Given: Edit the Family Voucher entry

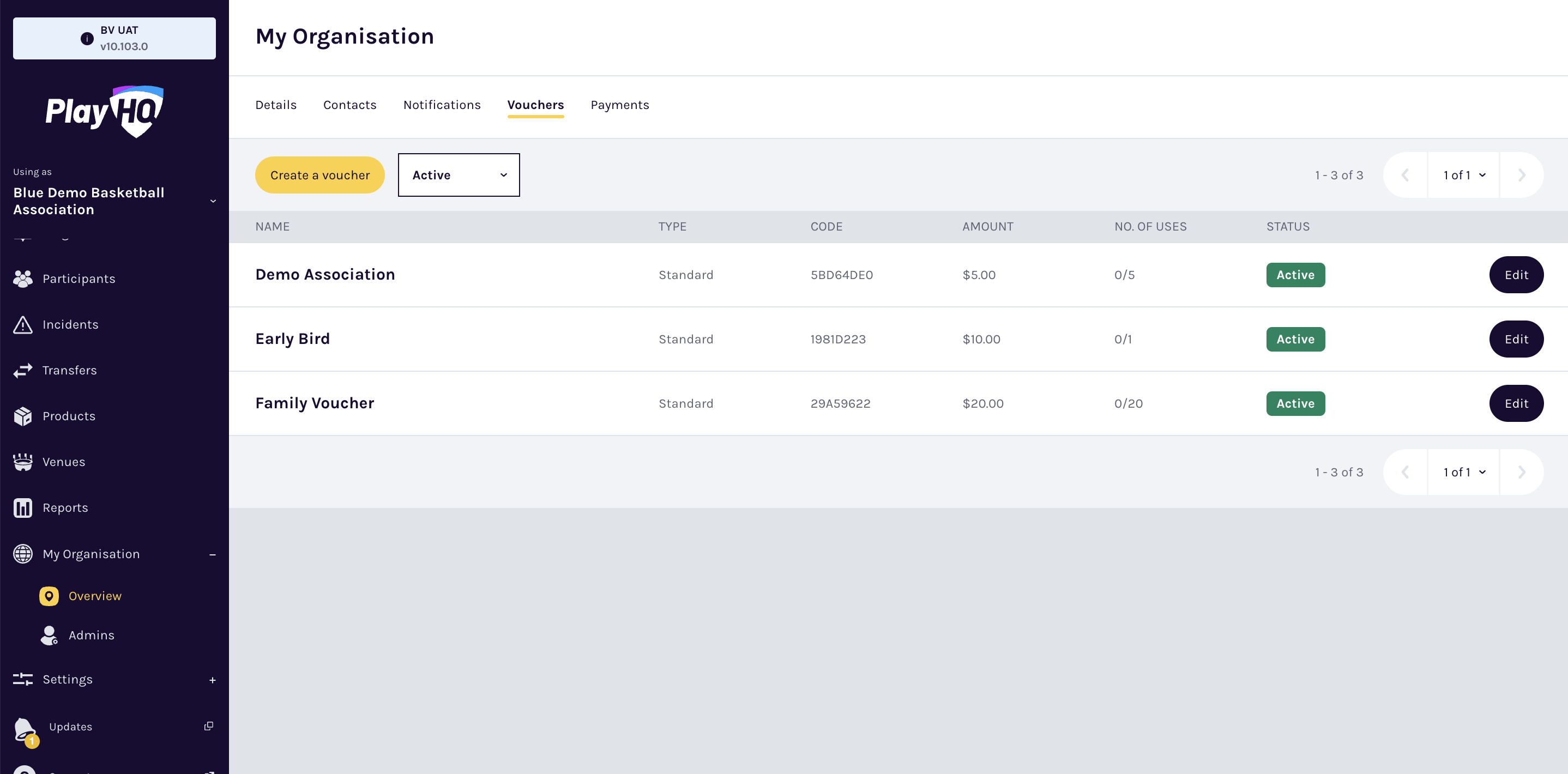Looking at the screenshot, I should coord(1516,403).
